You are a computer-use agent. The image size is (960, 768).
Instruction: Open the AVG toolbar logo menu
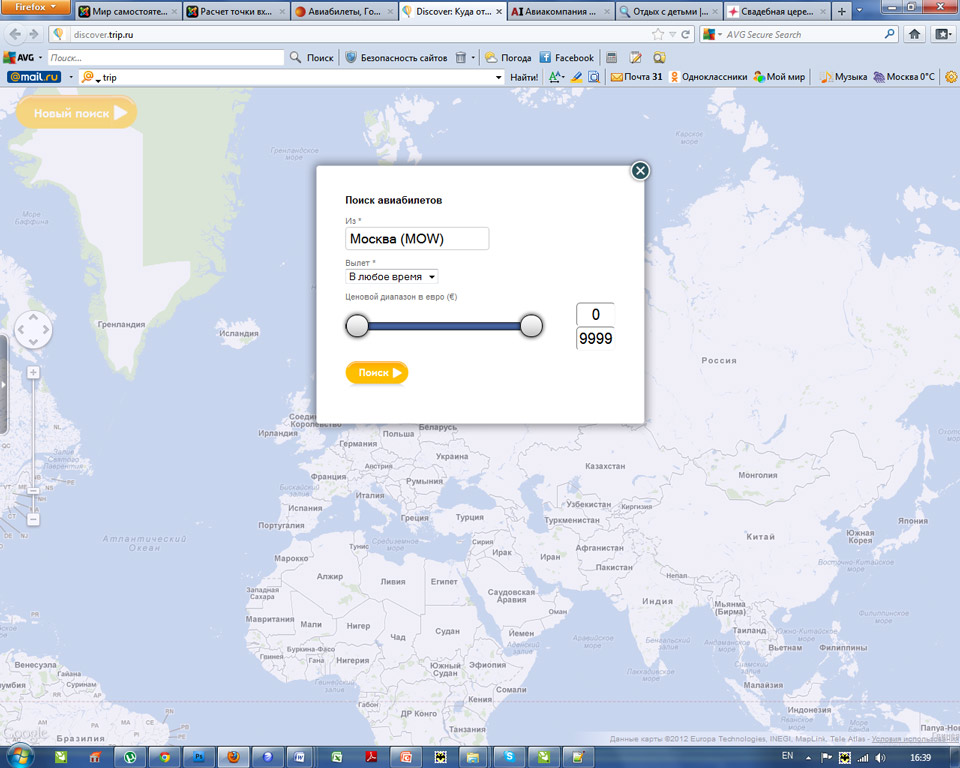tap(22, 58)
